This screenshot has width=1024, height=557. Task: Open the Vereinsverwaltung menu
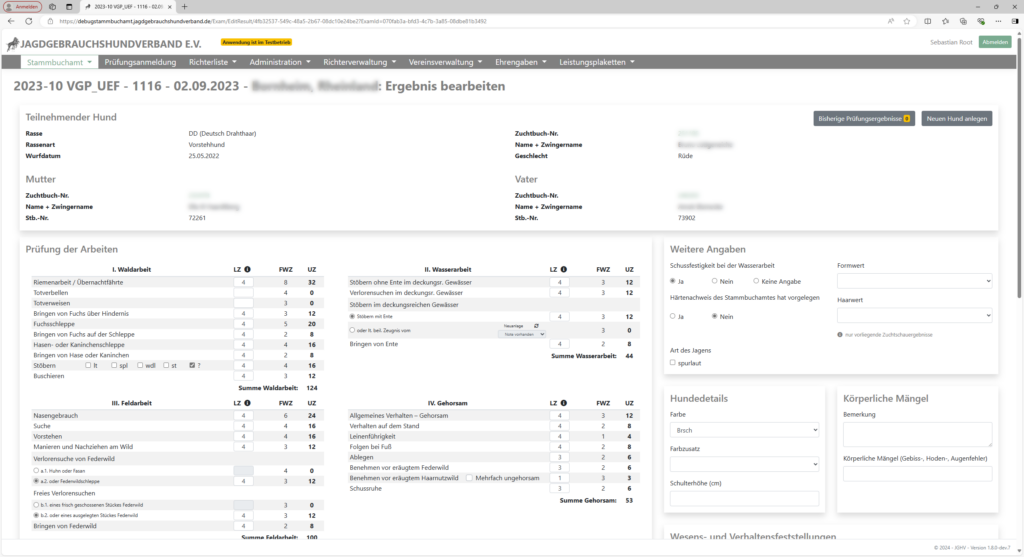tap(445, 62)
